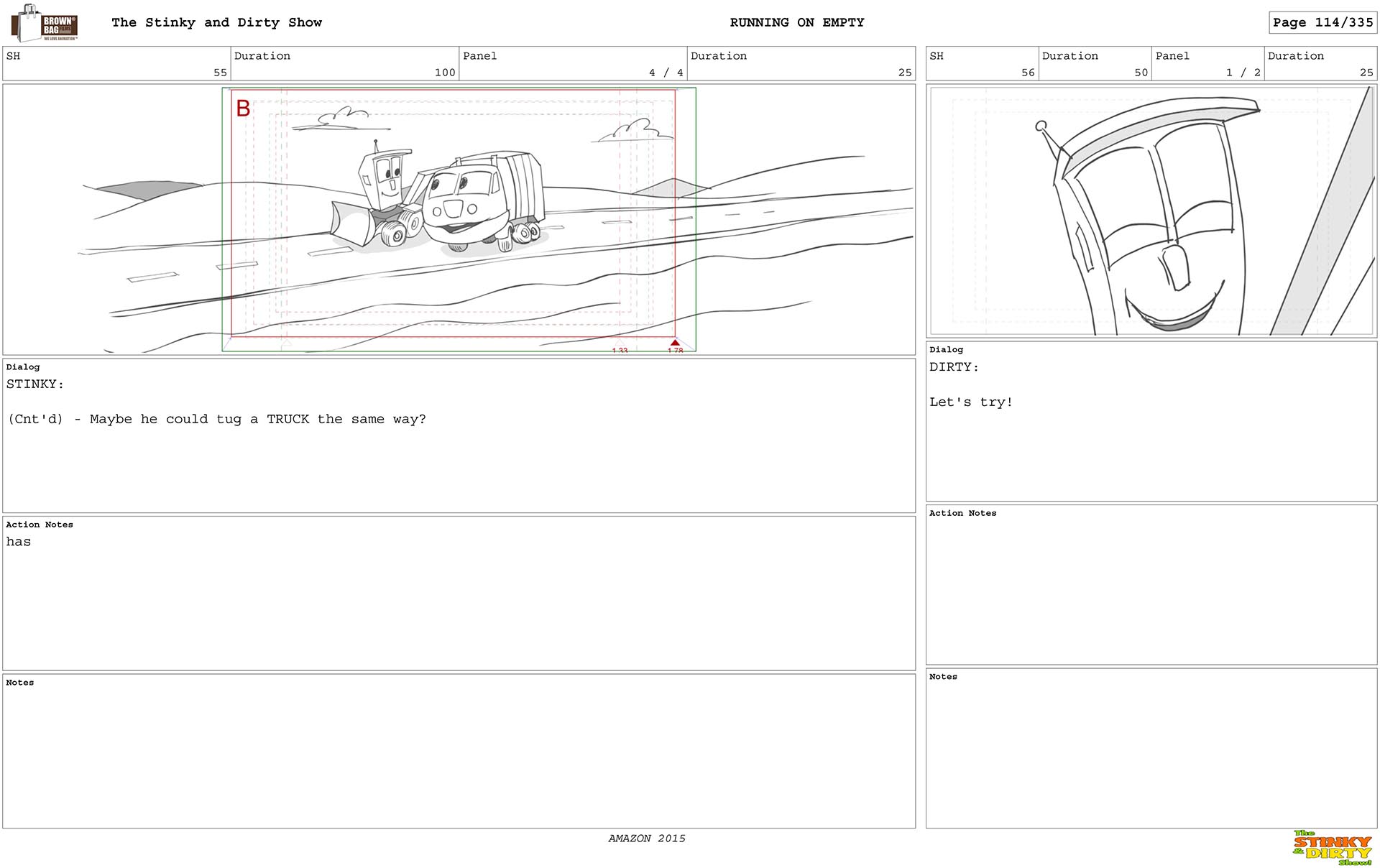Click the red 1.78 aspect ratio marker
Screen dimensions: 1380x868
(675, 346)
